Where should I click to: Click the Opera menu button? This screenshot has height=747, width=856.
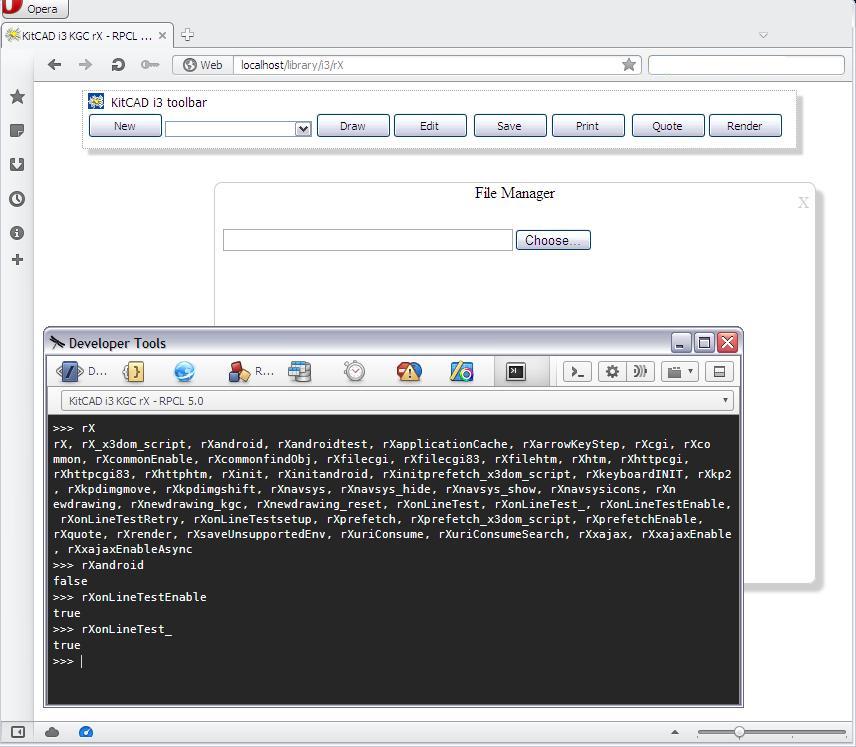(x=34, y=8)
